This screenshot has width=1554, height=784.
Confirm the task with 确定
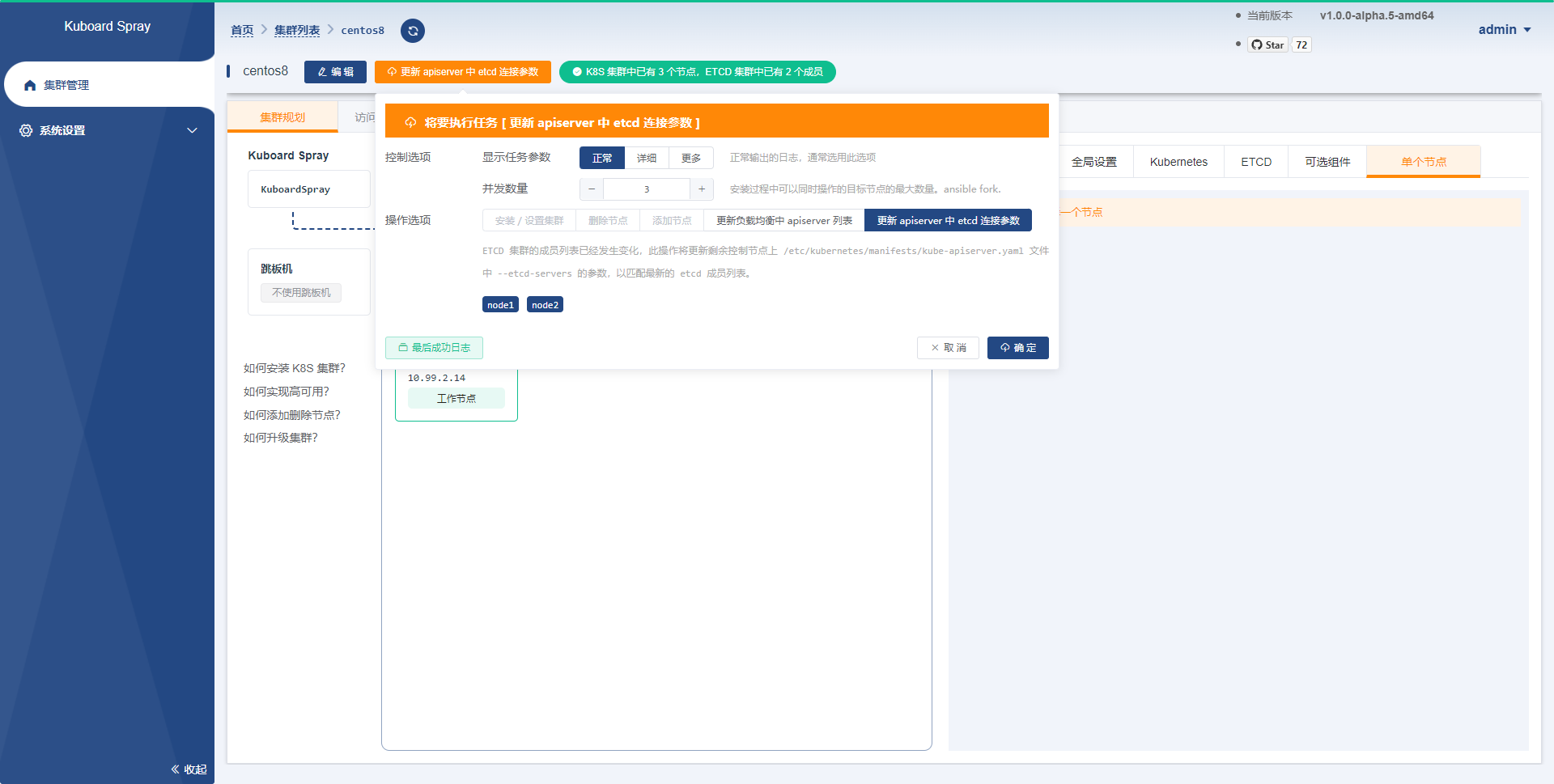coord(1018,348)
